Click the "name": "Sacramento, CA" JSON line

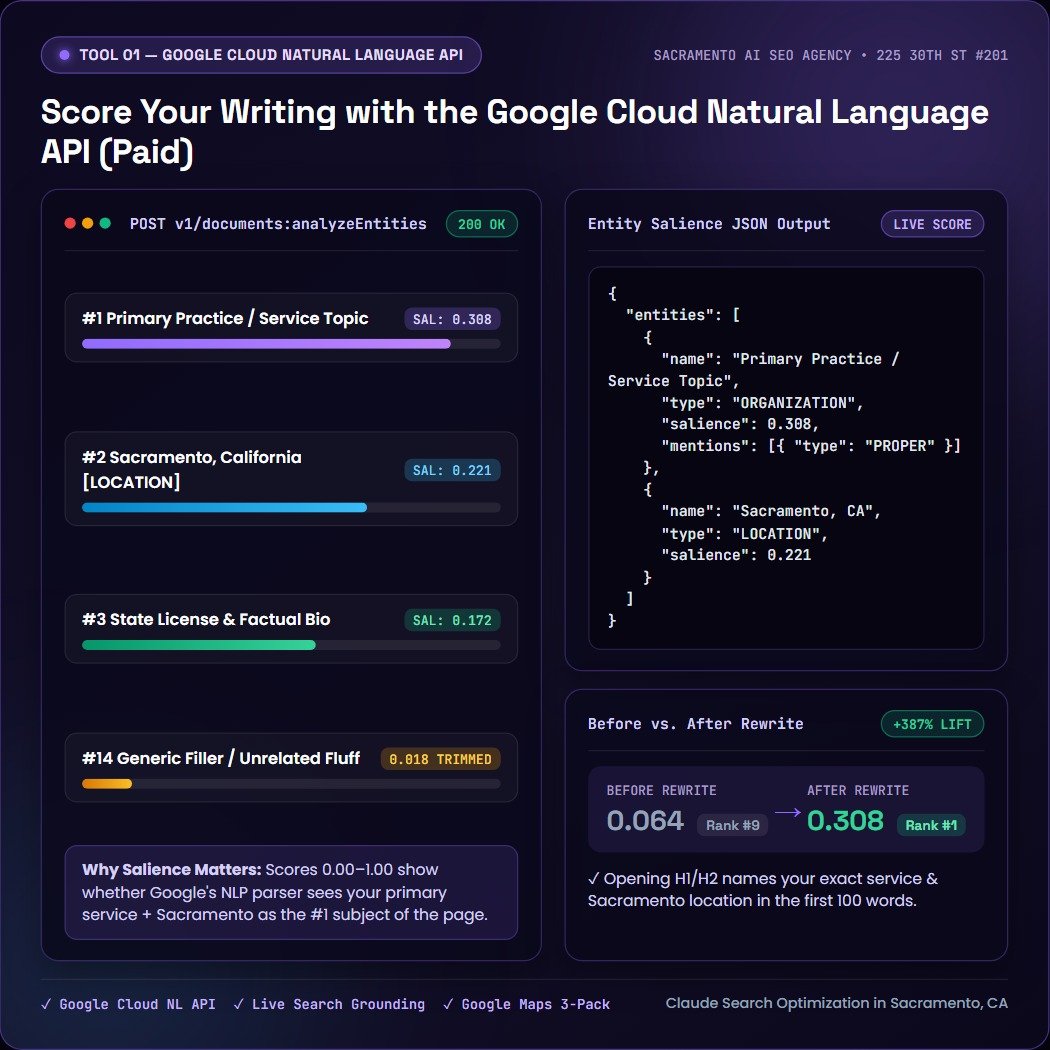pyautogui.click(x=771, y=511)
